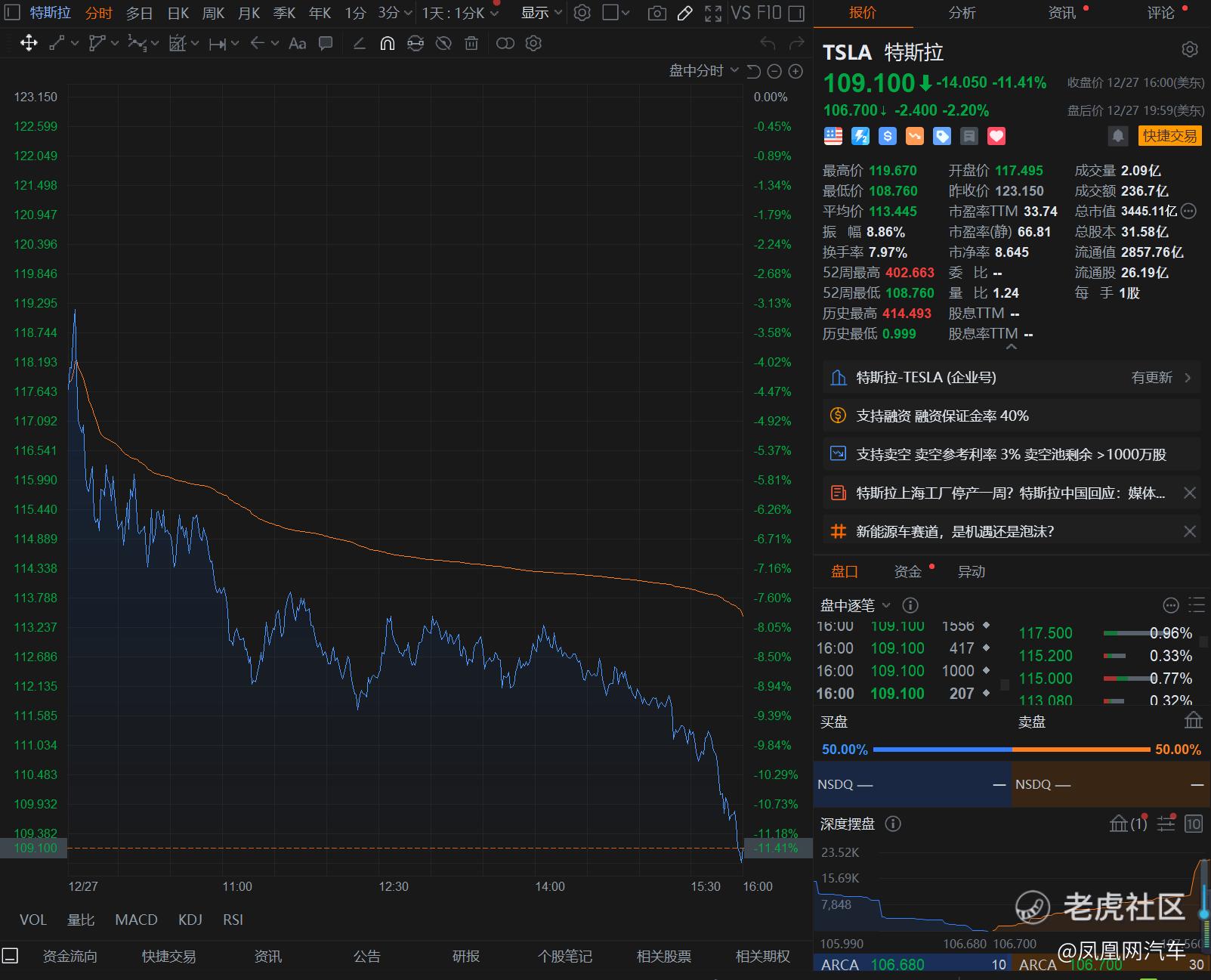Open 特斯拉-TESLA enterprise account link
1211x980 pixels.
point(1012,377)
